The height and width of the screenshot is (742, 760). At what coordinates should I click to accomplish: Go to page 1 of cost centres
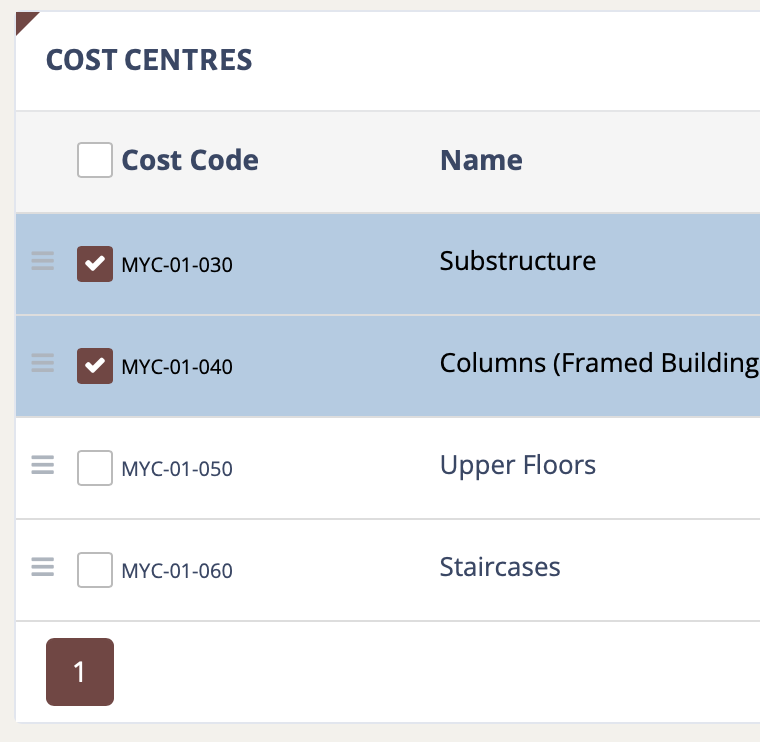pyautogui.click(x=80, y=672)
